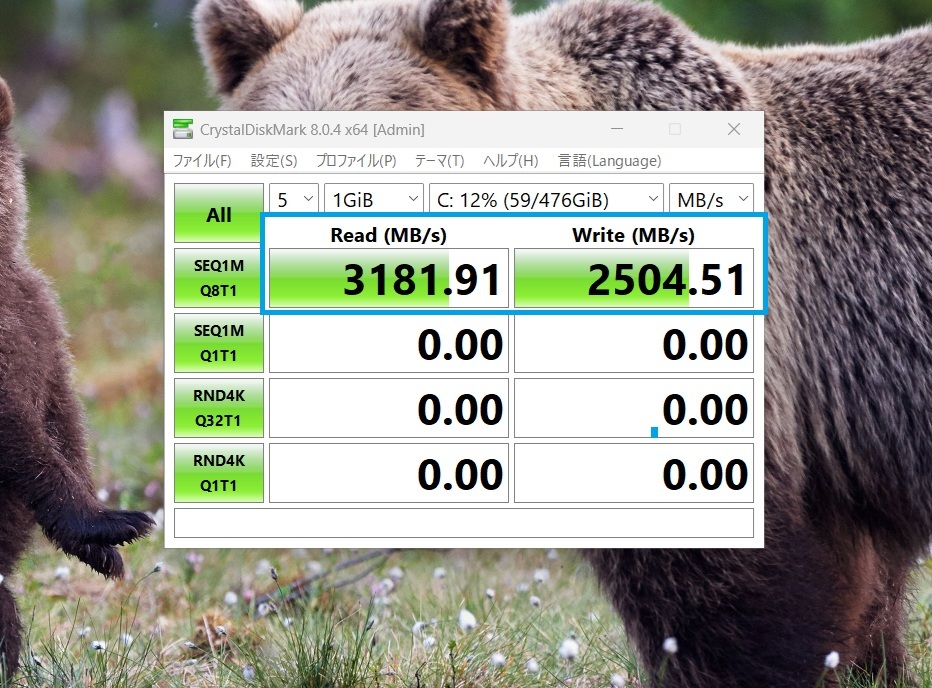
Task: Run all benchmarks with the All button
Action: tap(219, 213)
